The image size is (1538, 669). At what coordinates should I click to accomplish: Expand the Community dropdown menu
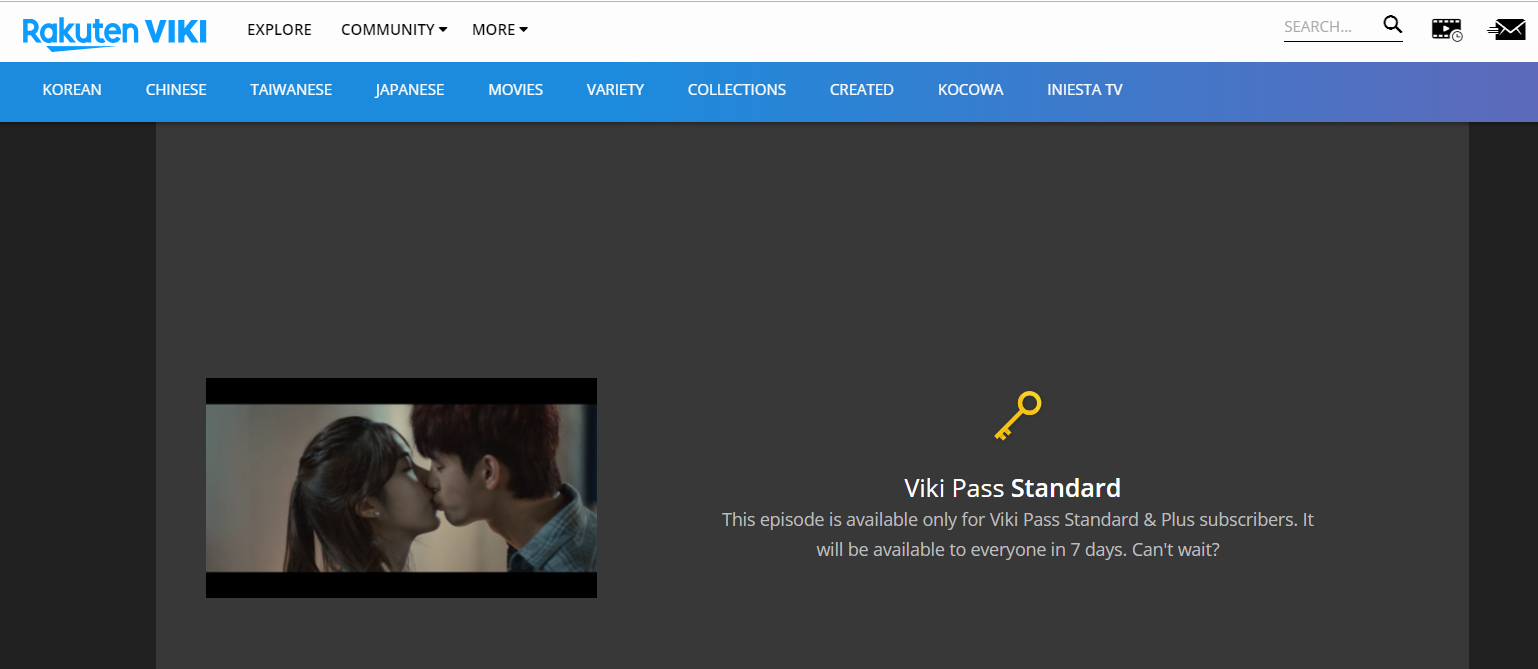tap(394, 30)
